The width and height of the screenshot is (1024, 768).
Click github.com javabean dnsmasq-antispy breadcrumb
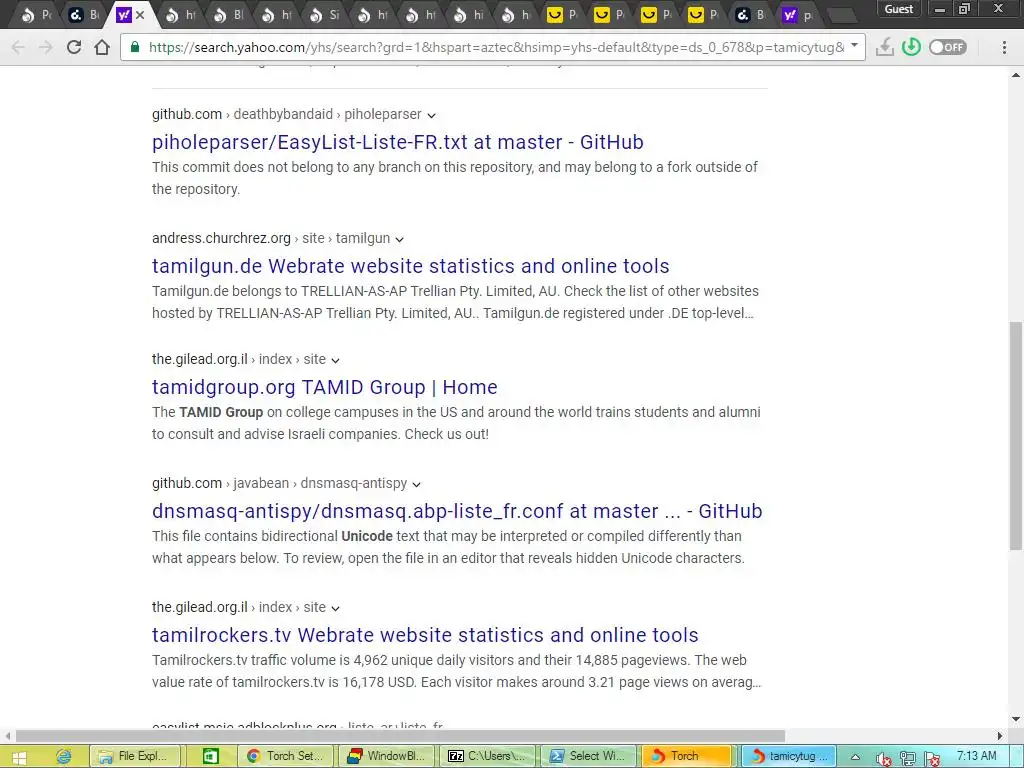[280, 483]
